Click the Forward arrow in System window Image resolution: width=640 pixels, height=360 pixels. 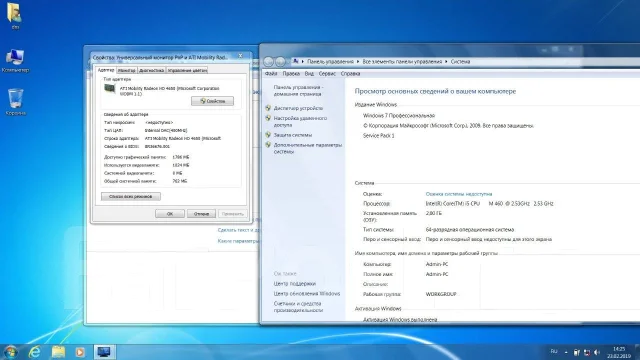click(280, 62)
